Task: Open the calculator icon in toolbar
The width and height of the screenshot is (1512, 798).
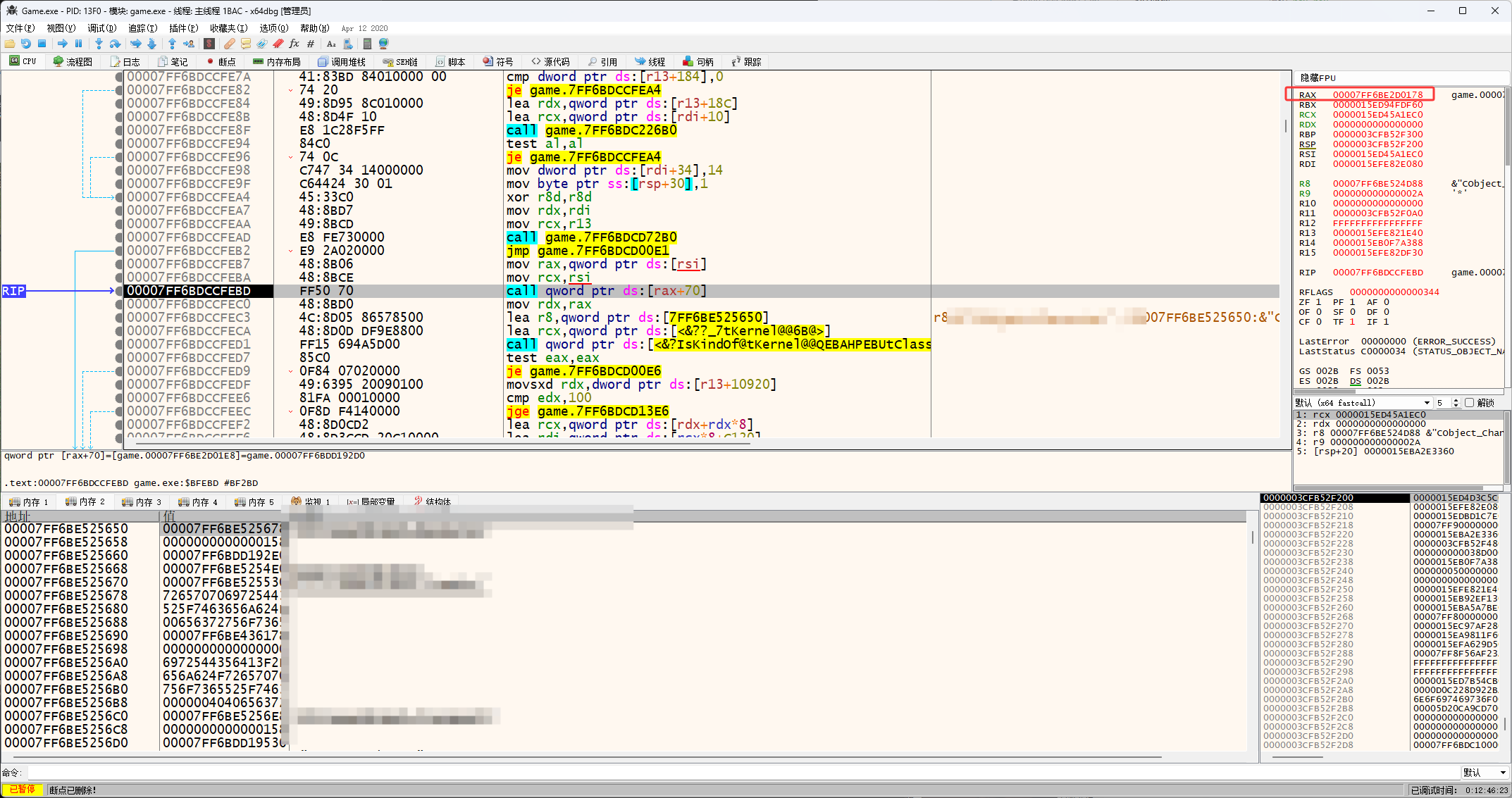Action: (367, 44)
